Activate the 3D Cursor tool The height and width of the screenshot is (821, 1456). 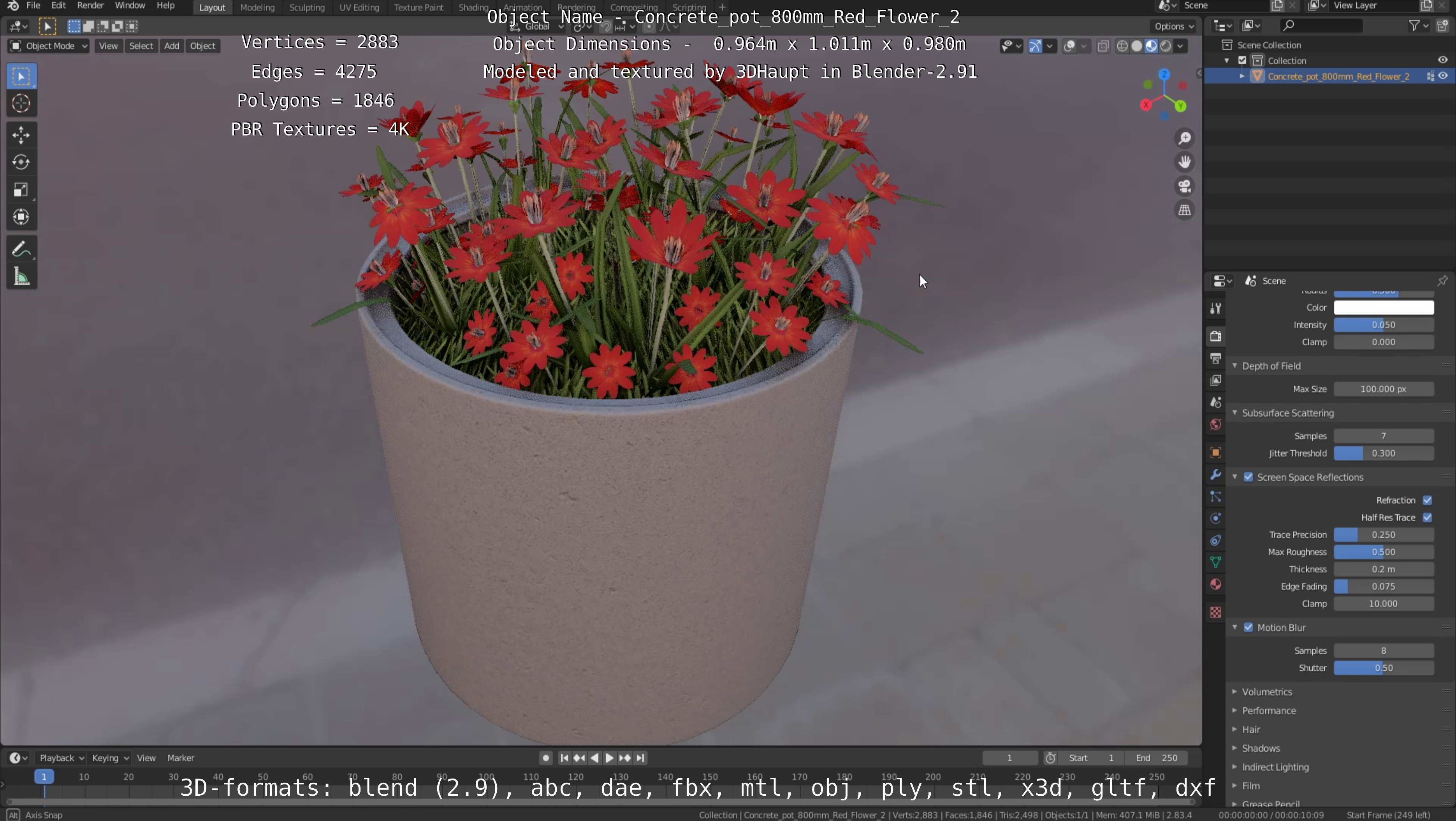[x=21, y=104]
